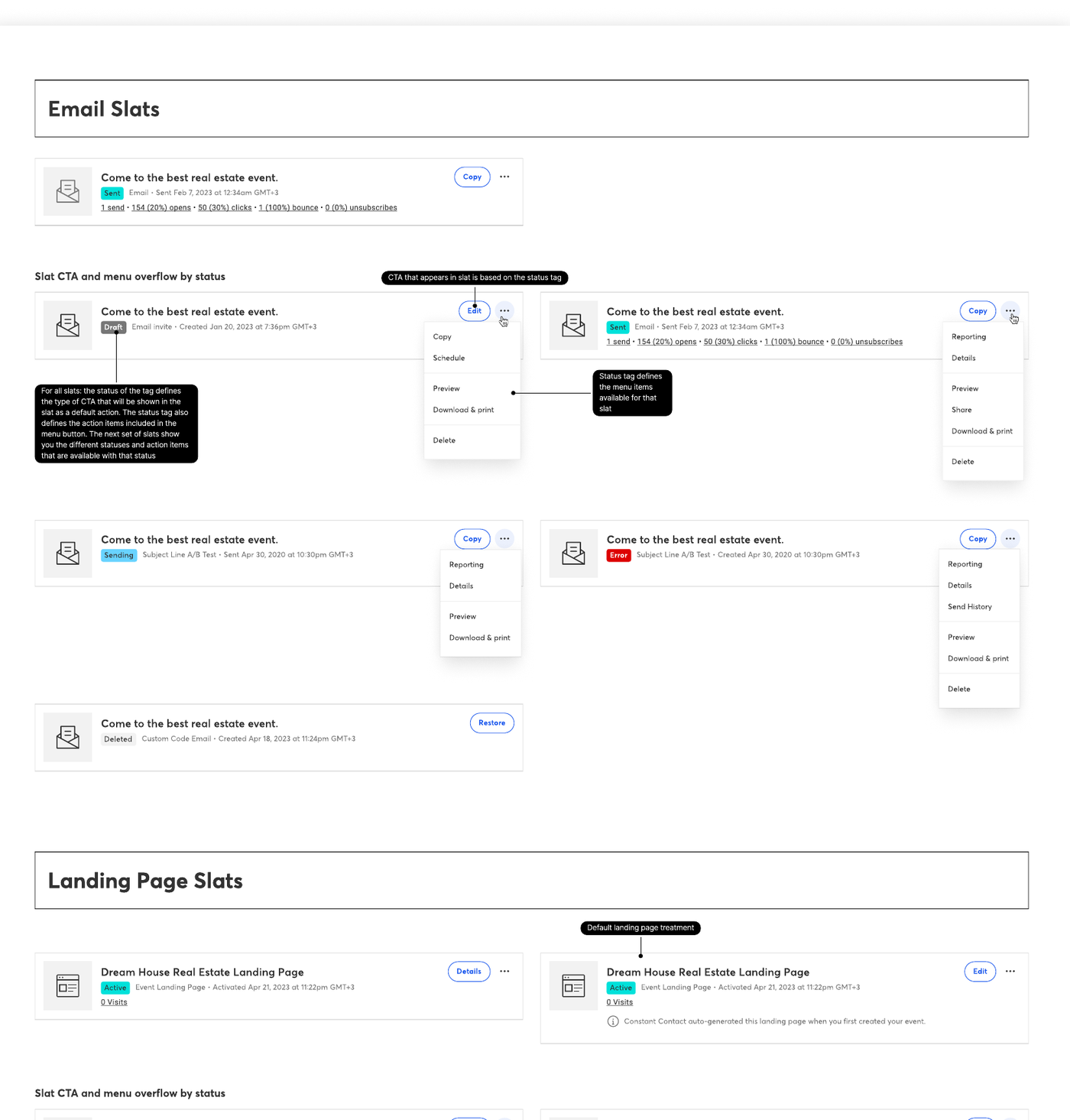Click the envelope icon on the Error slat
The image size is (1070, 1120).
click(x=573, y=554)
